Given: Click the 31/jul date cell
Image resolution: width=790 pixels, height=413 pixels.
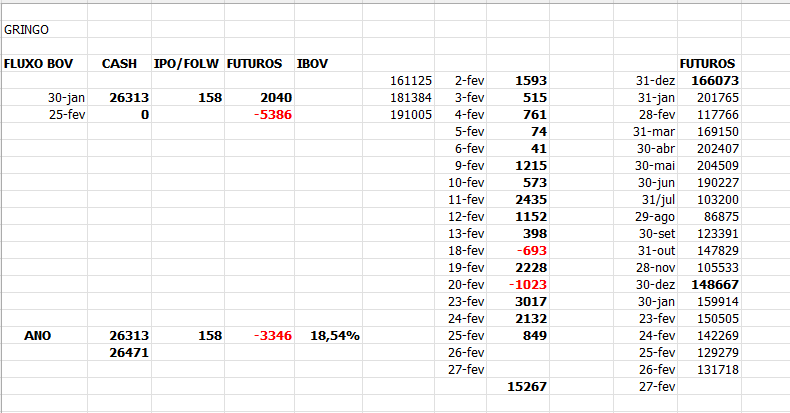Looking at the screenshot, I should pos(645,200).
